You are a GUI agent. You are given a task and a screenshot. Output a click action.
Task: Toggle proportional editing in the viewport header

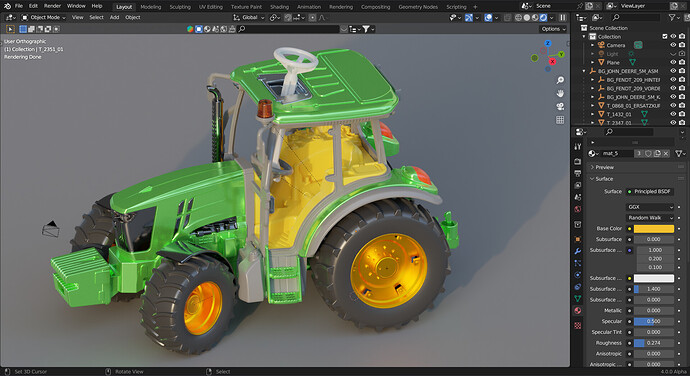(312, 18)
